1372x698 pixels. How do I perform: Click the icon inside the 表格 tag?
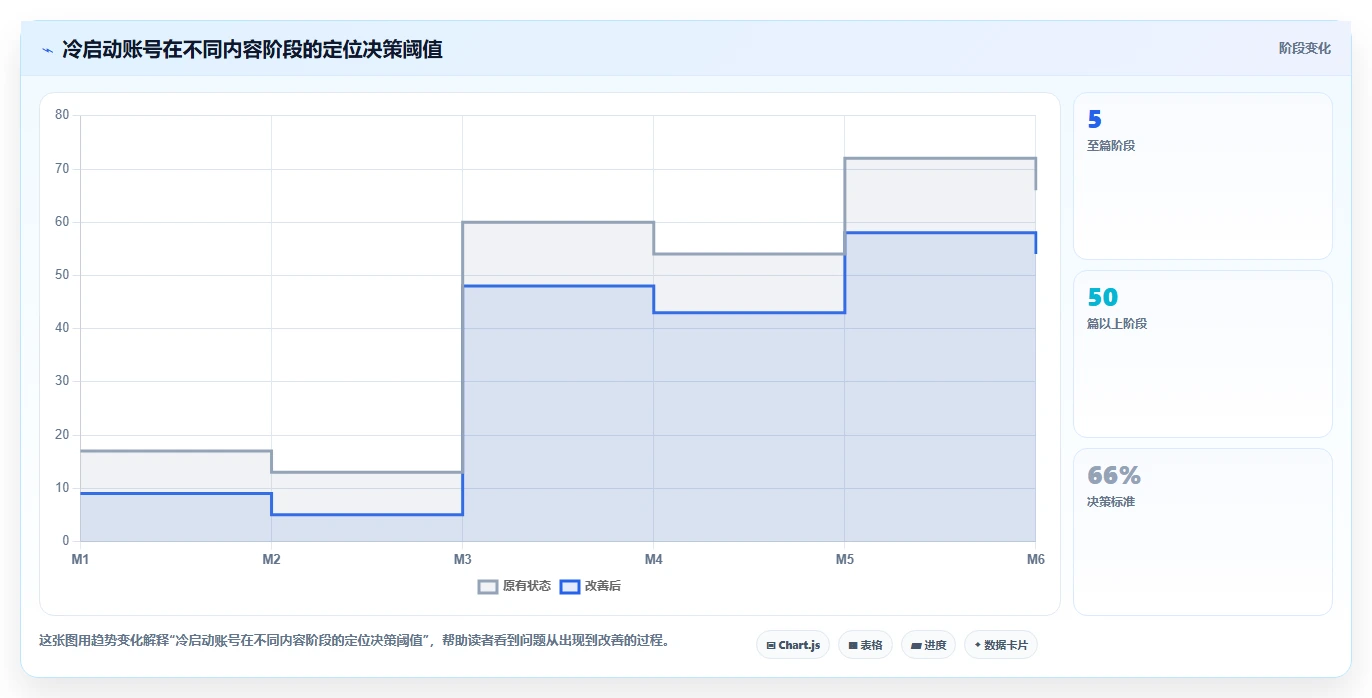(x=853, y=646)
